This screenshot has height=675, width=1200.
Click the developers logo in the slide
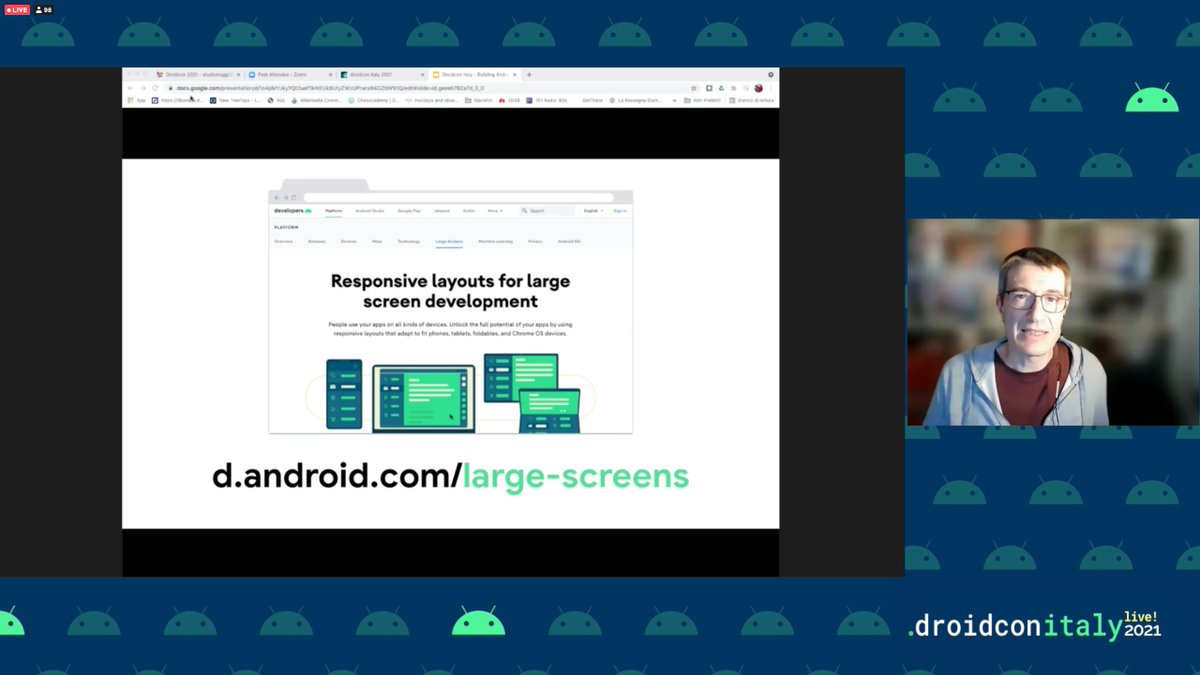pyautogui.click(x=293, y=211)
